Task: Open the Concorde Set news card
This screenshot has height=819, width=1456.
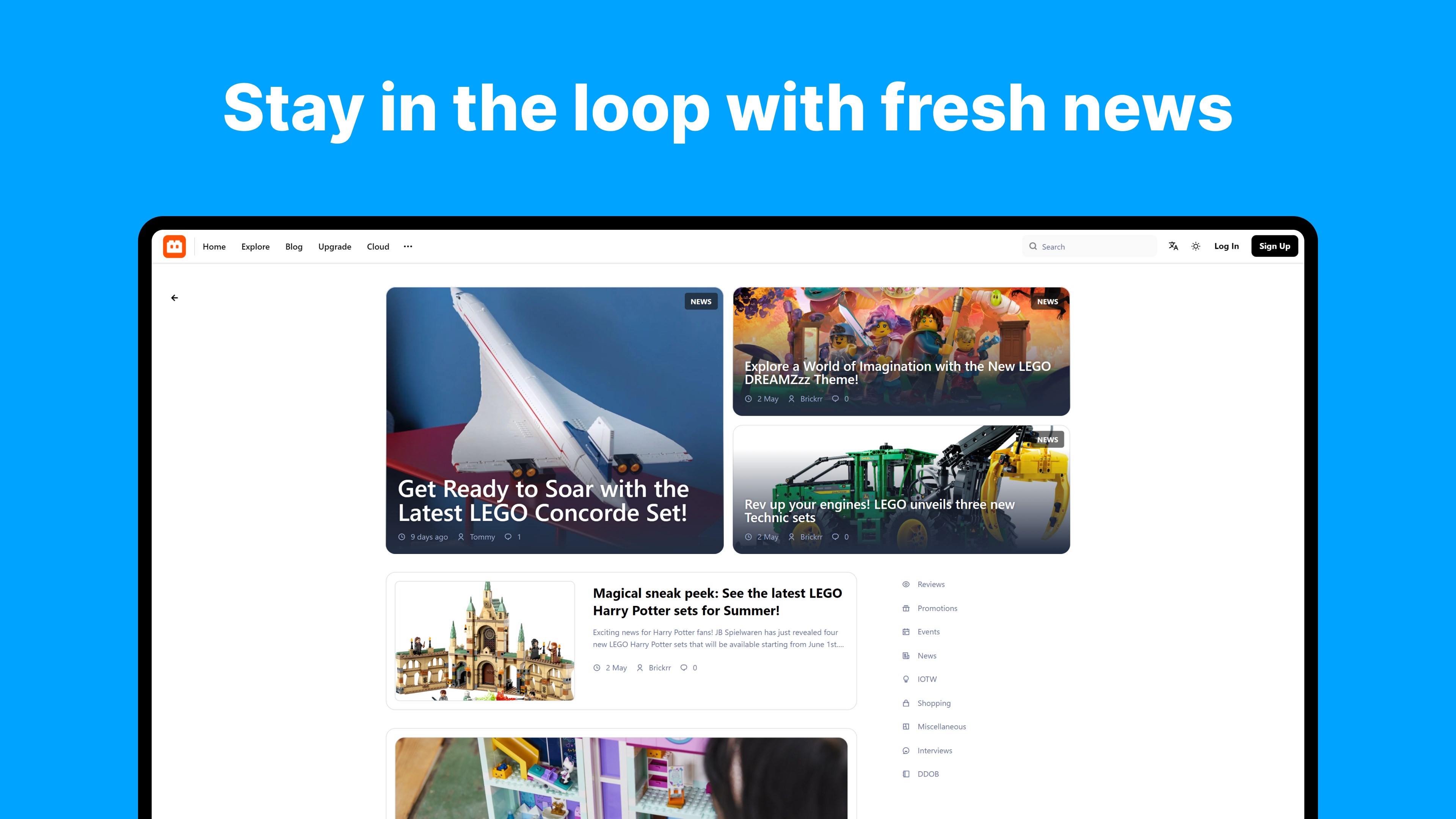Action: pyautogui.click(x=554, y=420)
